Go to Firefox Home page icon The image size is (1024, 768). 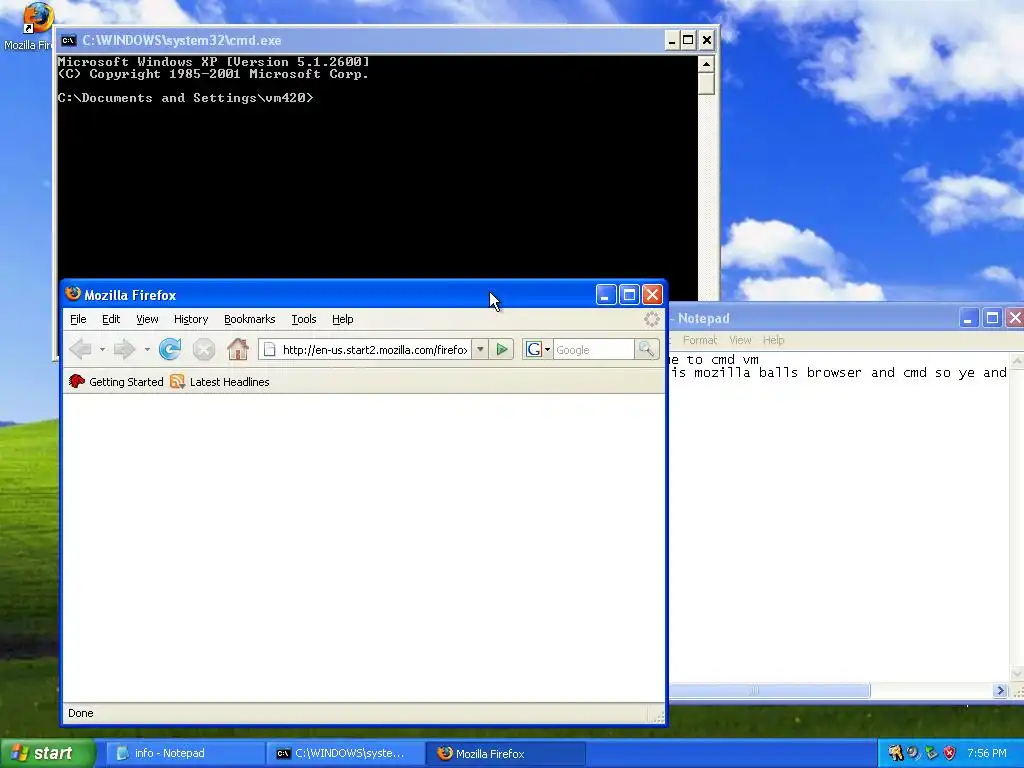pyautogui.click(x=238, y=349)
